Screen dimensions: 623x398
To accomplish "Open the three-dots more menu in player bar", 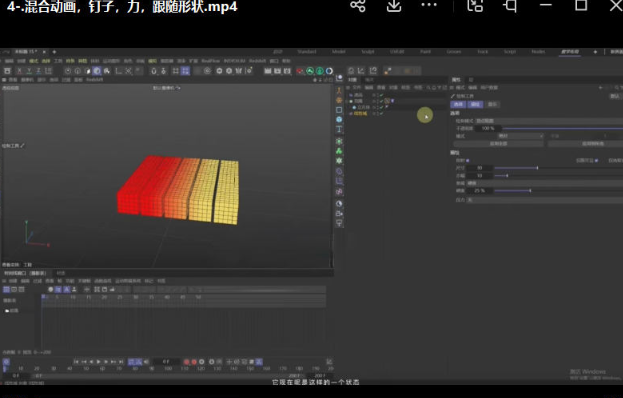I will click(x=429, y=5).
